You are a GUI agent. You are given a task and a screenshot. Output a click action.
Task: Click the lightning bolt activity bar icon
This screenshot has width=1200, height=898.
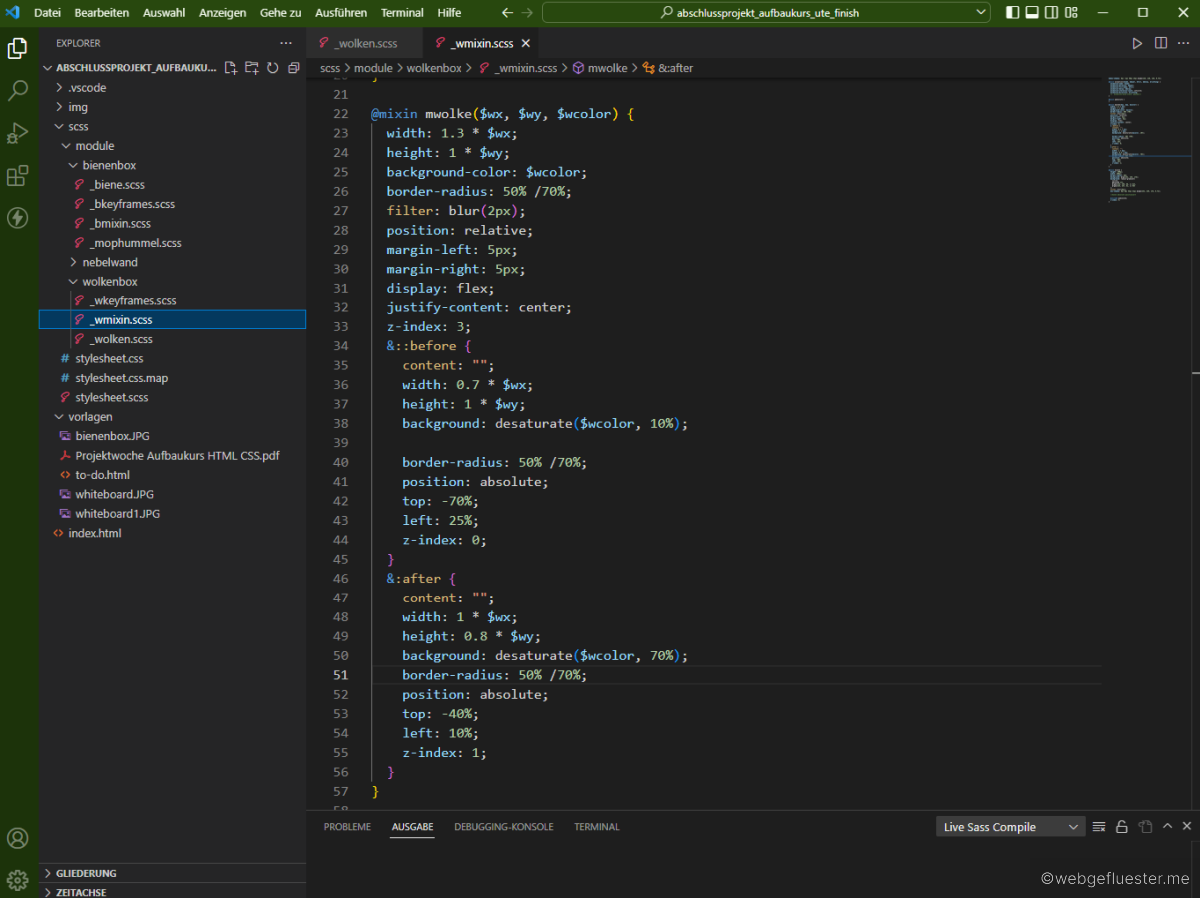point(18,218)
